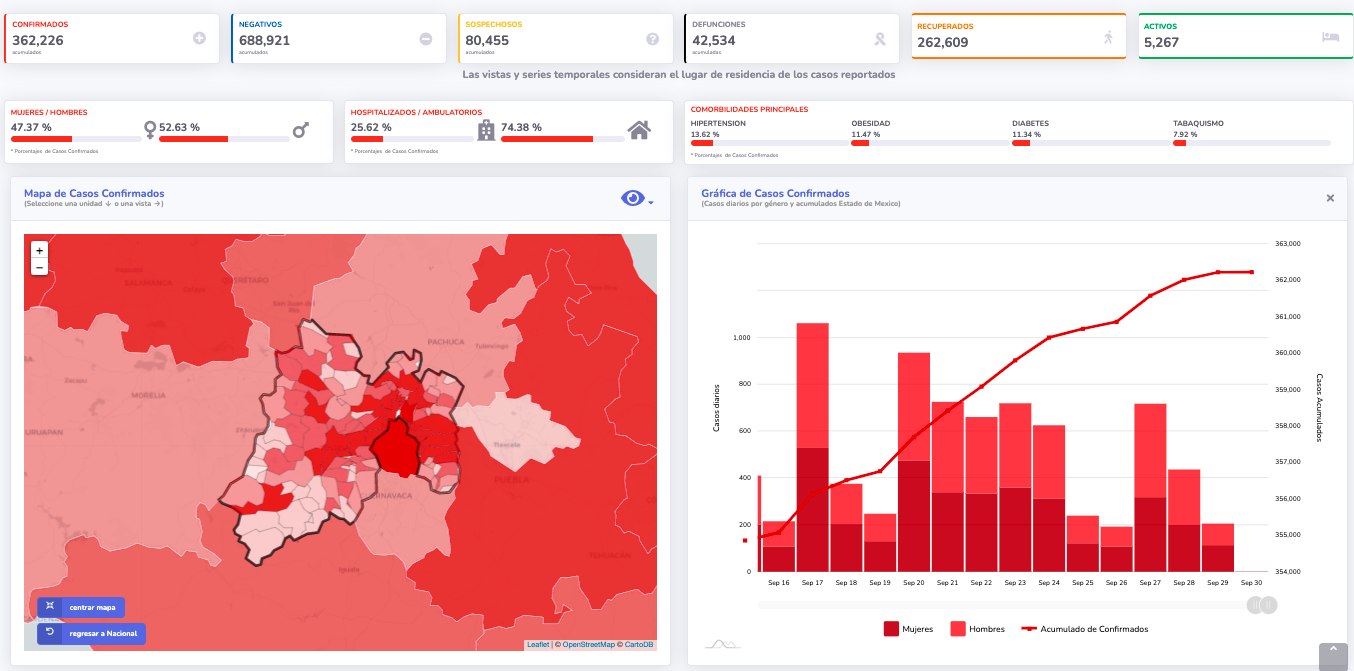This screenshot has height=671, width=1354.
Task: Click the ribbon icon in Defunciones card
Action: [879, 39]
